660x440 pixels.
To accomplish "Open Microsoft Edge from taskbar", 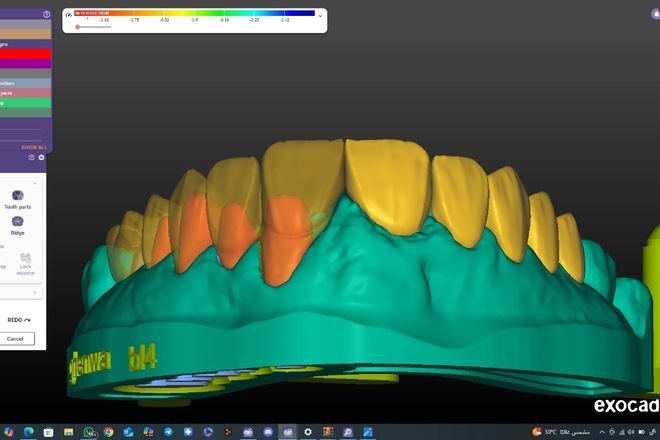I will pyautogui.click(x=29, y=432).
